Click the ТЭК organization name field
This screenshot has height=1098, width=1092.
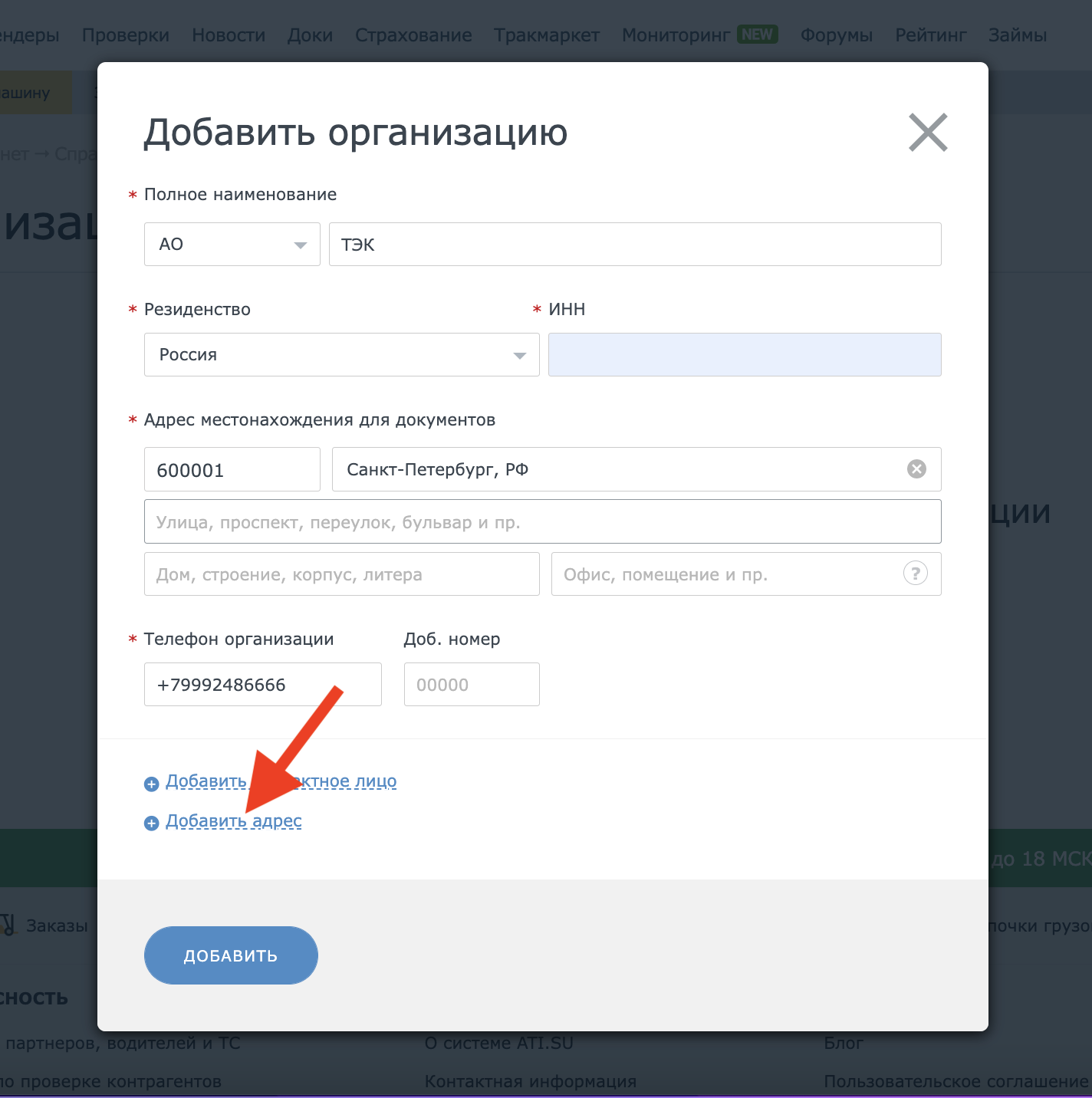coord(635,245)
